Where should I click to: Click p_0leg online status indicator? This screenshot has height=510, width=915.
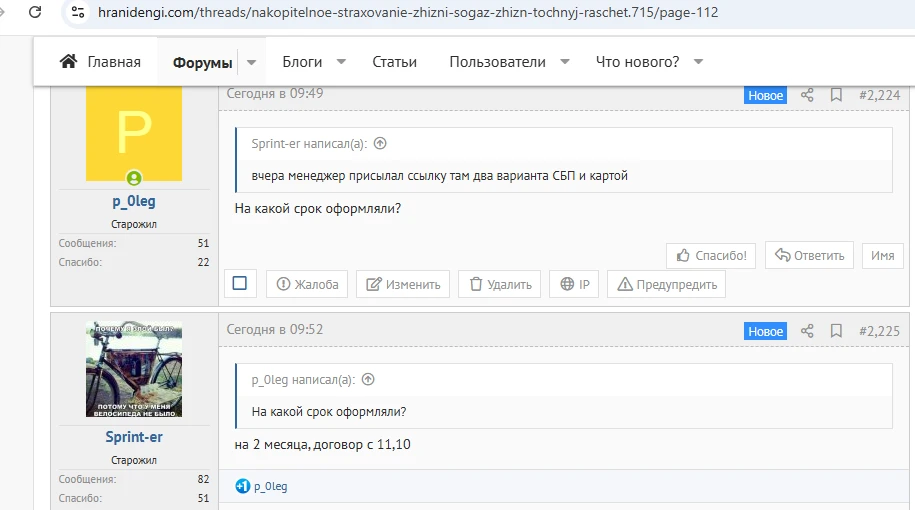coord(134,177)
